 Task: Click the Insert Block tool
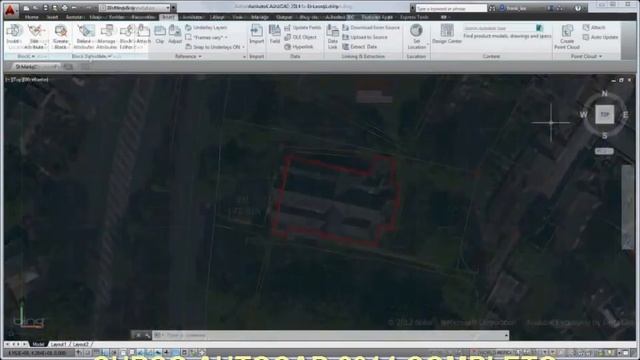14,36
